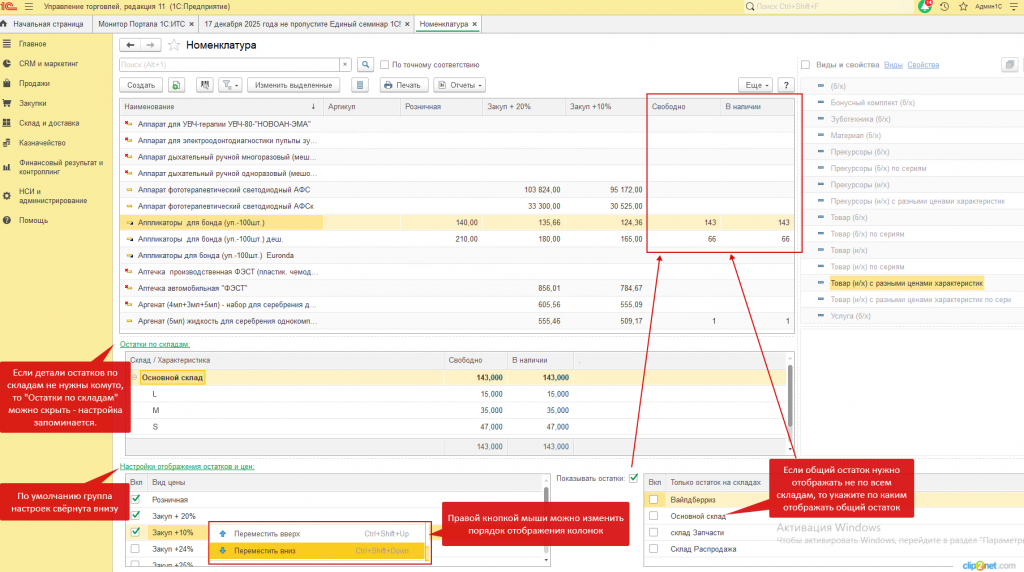Image resolution: width=1024 pixels, height=572 pixels.
Task: Click the magnifier search button
Action: tap(365, 65)
